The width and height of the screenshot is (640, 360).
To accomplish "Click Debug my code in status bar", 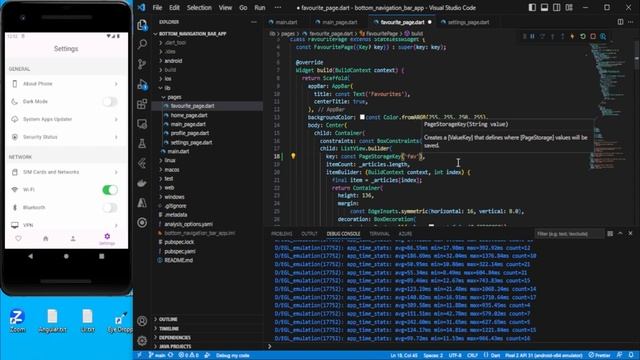I will [232, 355].
